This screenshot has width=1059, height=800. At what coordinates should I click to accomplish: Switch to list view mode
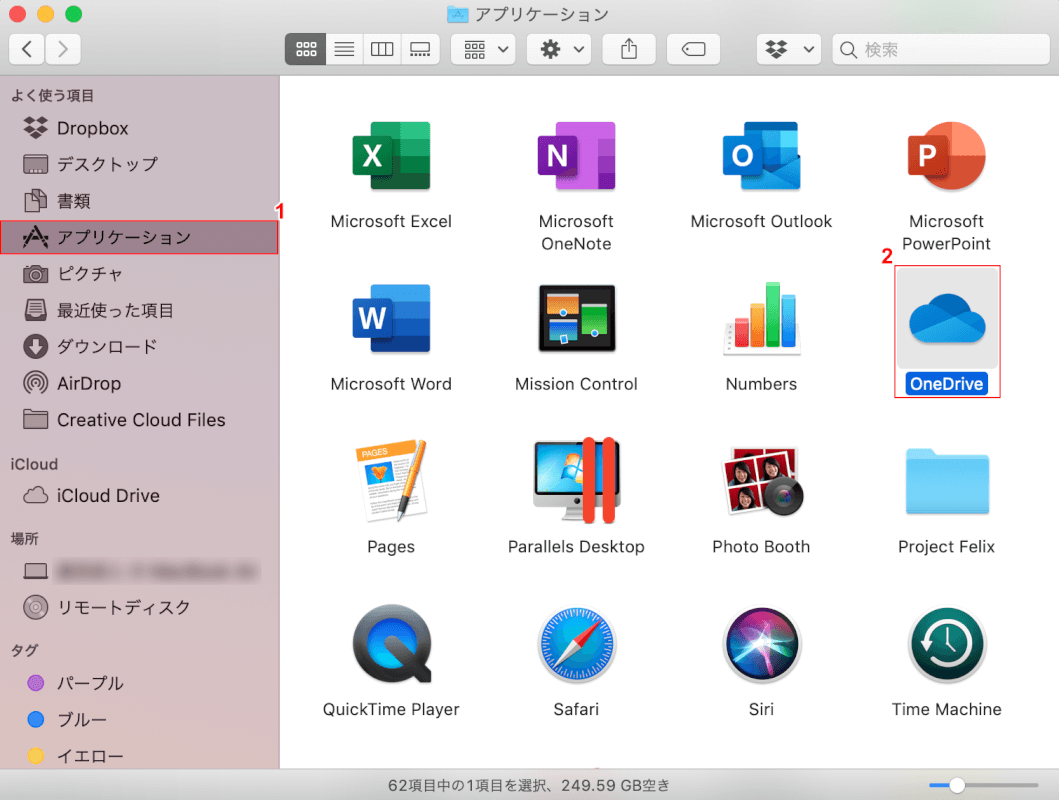pos(344,49)
